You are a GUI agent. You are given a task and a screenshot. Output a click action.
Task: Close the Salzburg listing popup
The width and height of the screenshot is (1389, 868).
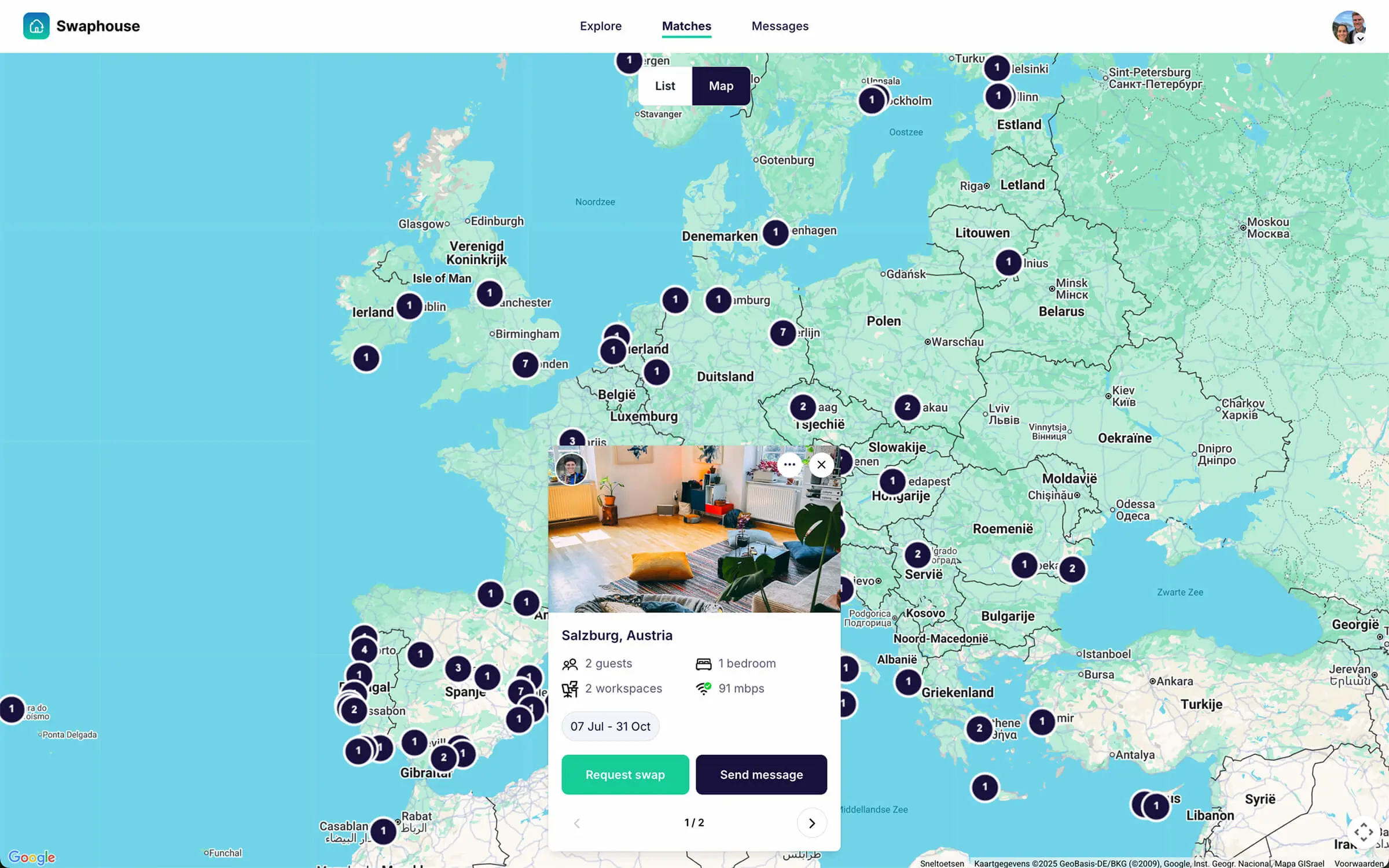821,465
